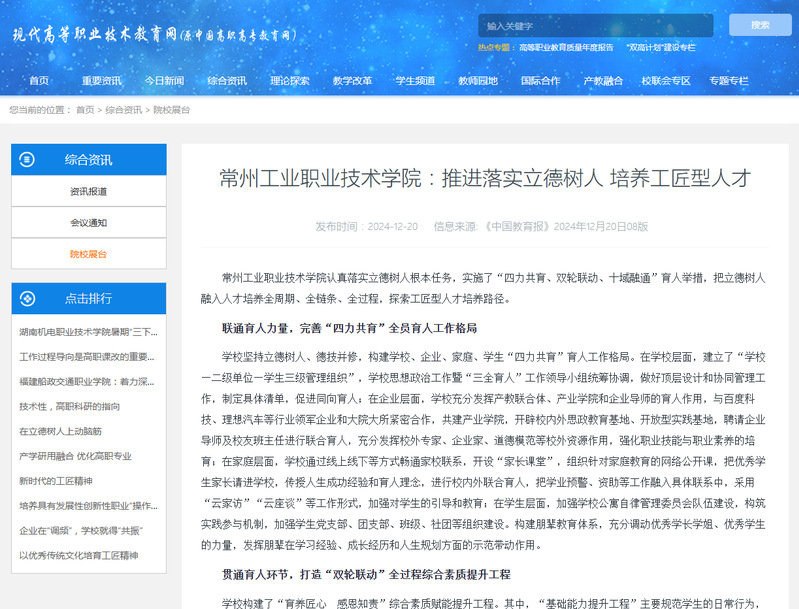Image resolution: width=799 pixels, height=609 pixels.
Task: Open the "双高计划"建设专栏 hot topic link
Action: point(660,47)
